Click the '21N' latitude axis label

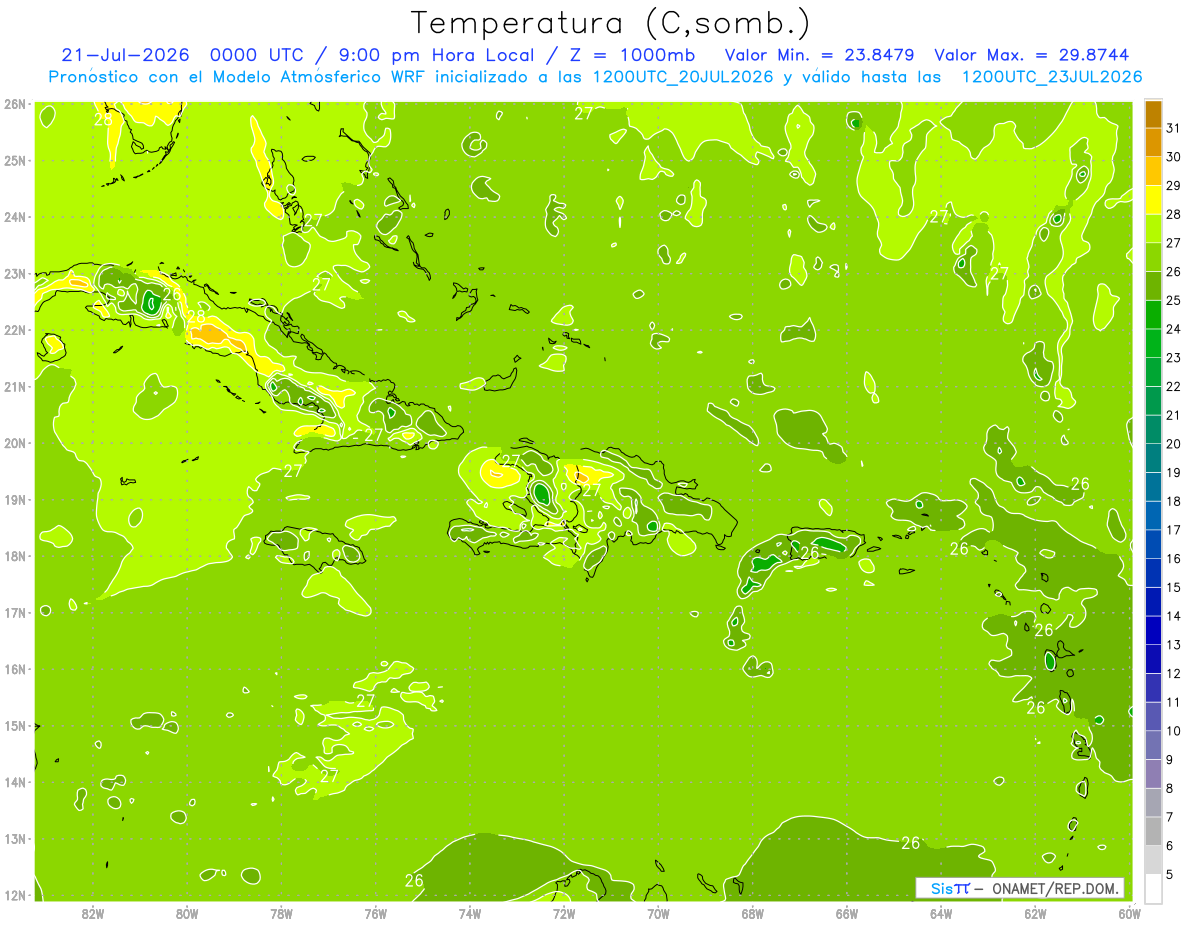point(15,386)
